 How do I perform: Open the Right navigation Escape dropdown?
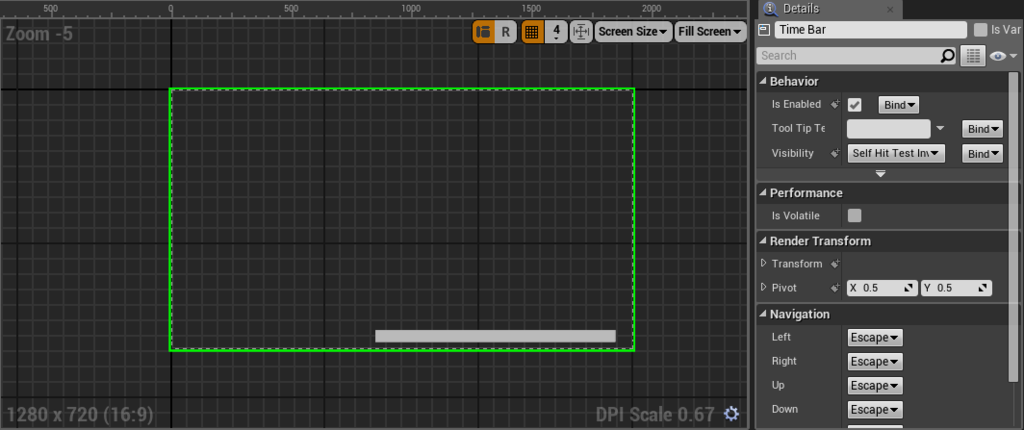pyautogui.click(x=875, y=361)
